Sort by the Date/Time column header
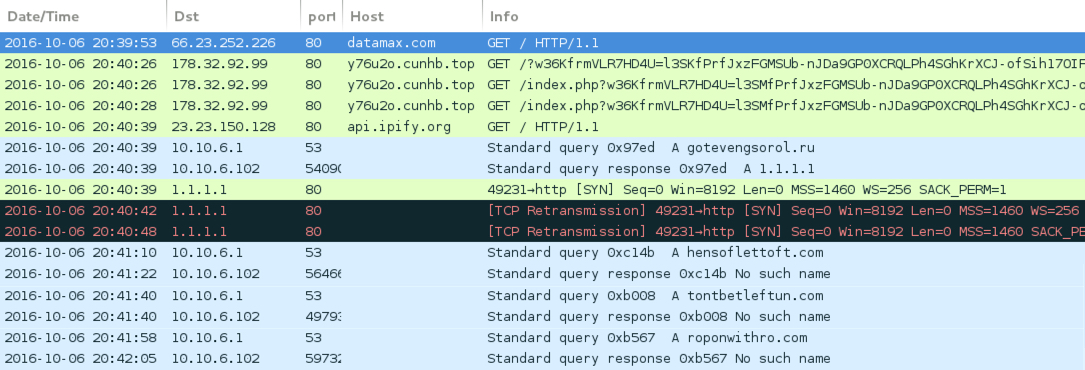Screen dimensions: 1085x370 (x=83, y=15)
